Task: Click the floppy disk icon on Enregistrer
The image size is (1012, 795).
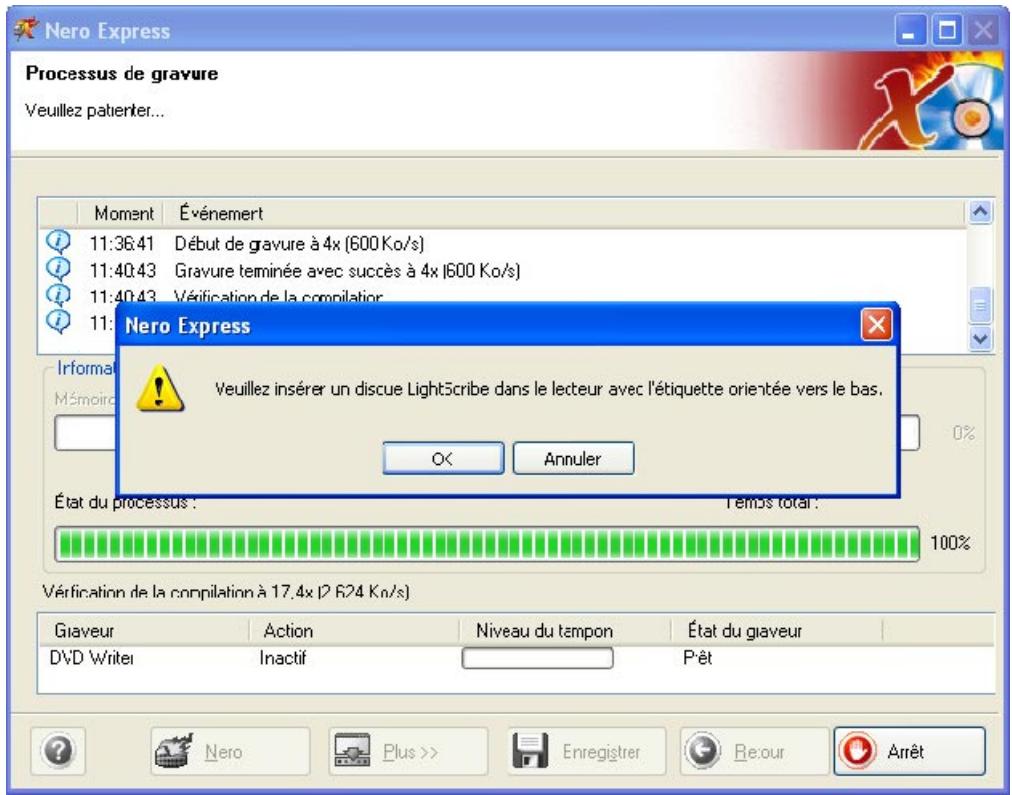Action: click(530, 750)
